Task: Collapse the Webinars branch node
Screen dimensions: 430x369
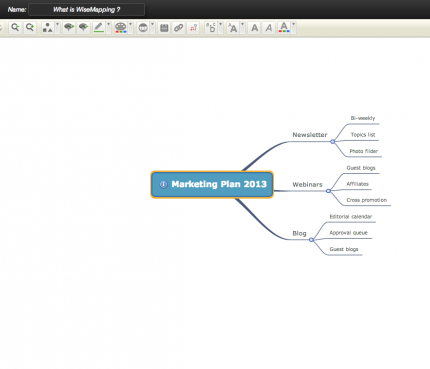Action: click(328, 191)
